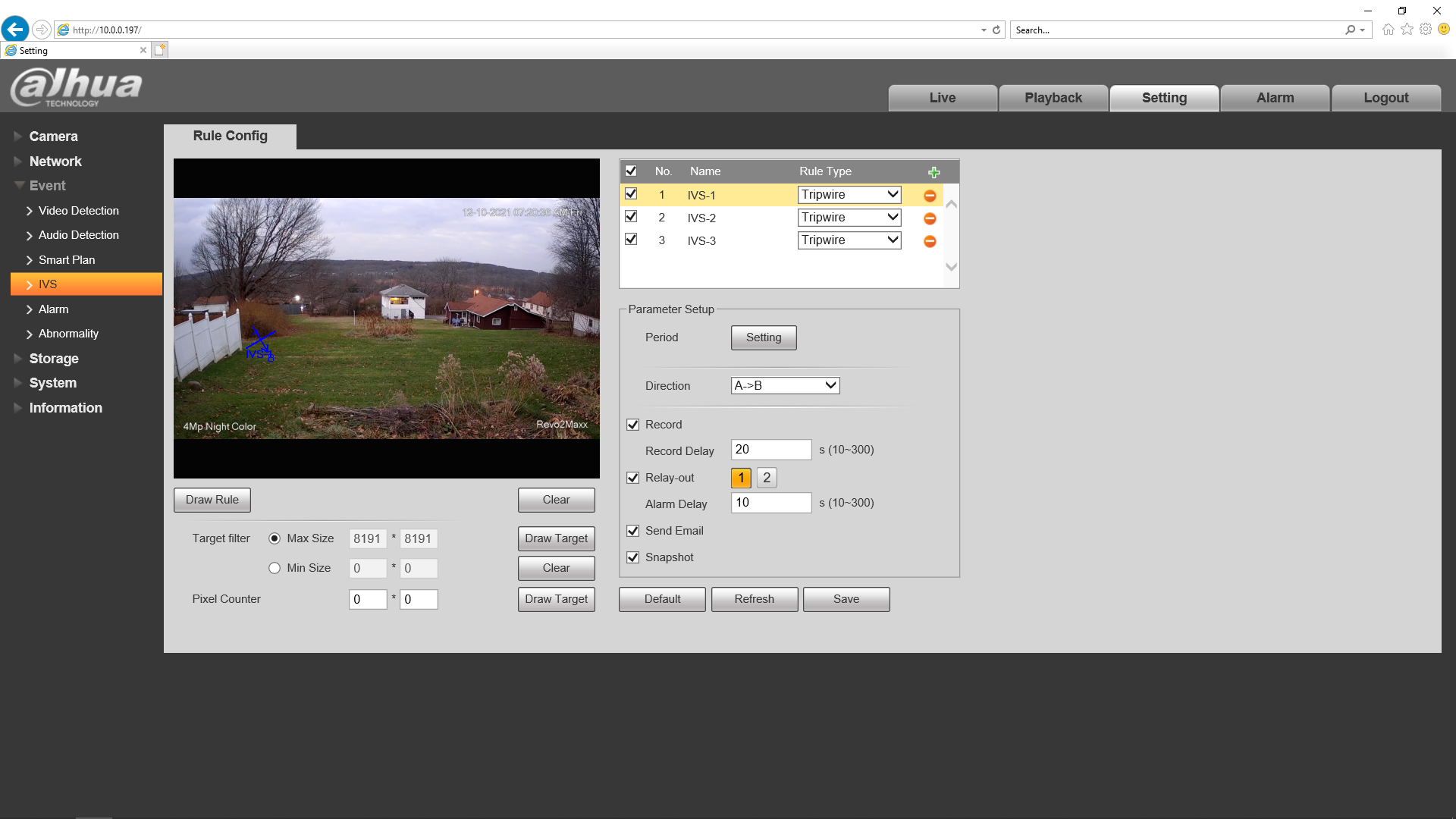Click the search magnifier icon

(x=1350, y=30)
